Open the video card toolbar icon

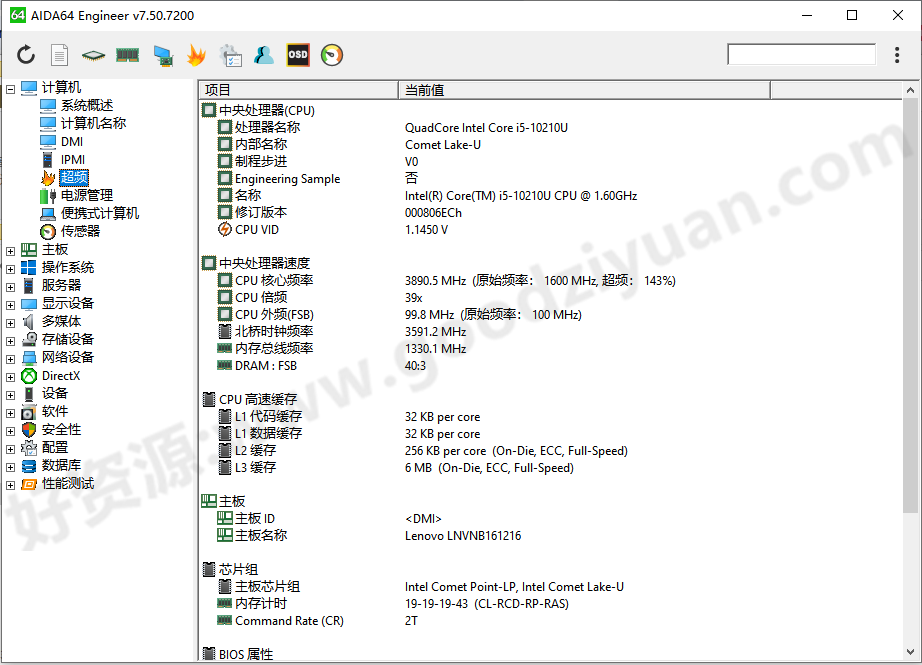162,55
